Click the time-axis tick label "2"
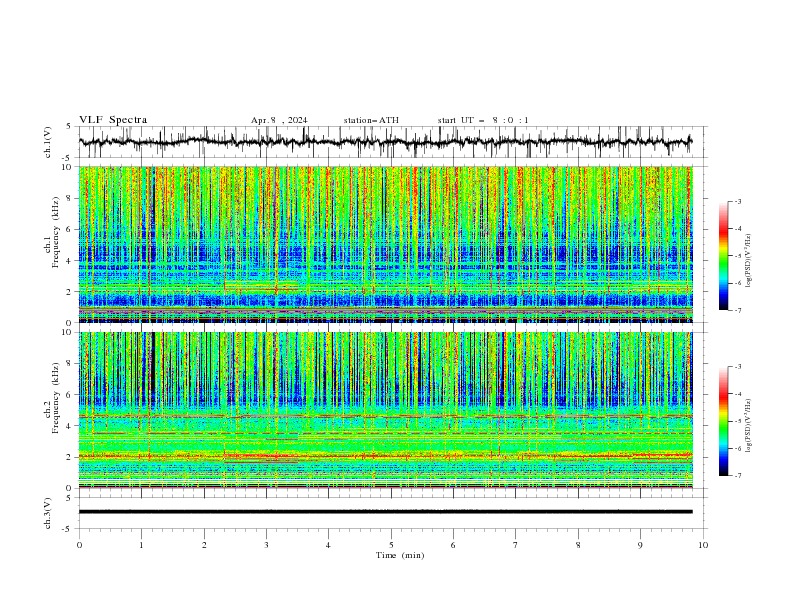This screenshot has height=612, width=792. click(x=204, y=545)
